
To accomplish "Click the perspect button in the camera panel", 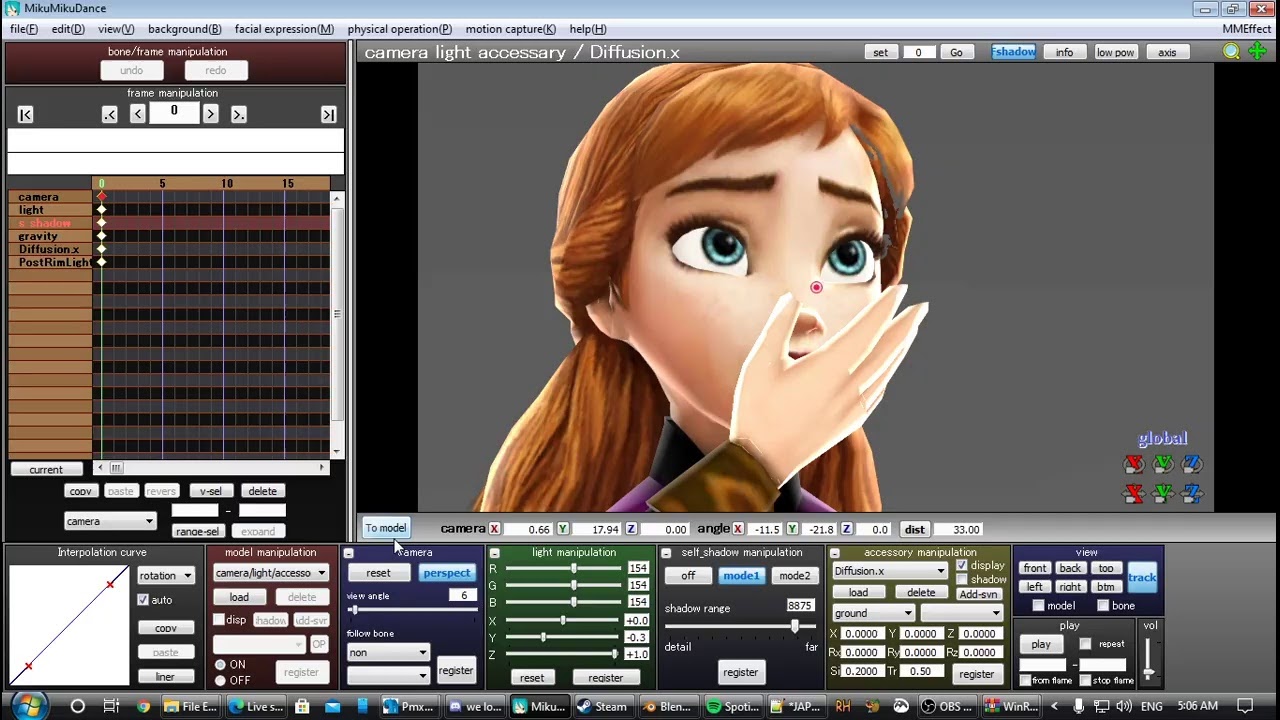I will pyautogui.click(x=447, y=573).
